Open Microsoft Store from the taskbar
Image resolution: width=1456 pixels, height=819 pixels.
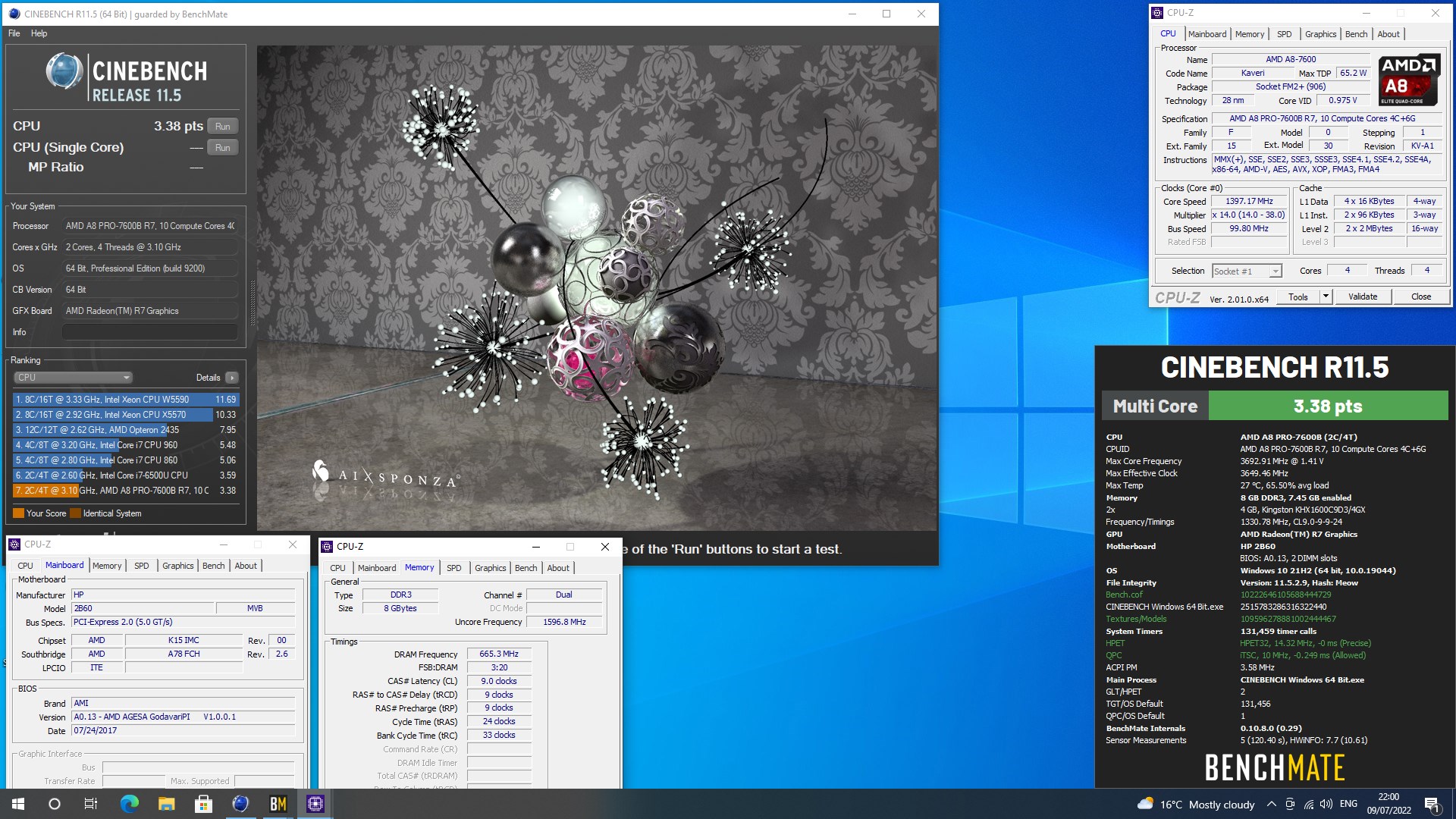pyautogui.click(x=203, y=804)
